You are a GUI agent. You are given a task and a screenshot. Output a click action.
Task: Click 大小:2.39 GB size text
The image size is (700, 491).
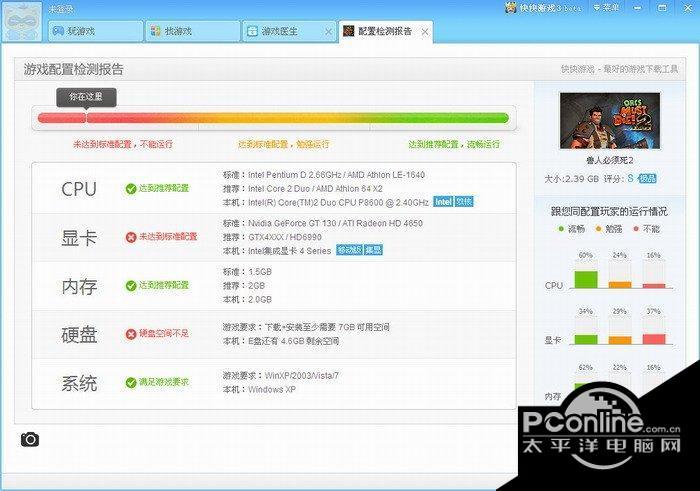click(x=571, y=179)
